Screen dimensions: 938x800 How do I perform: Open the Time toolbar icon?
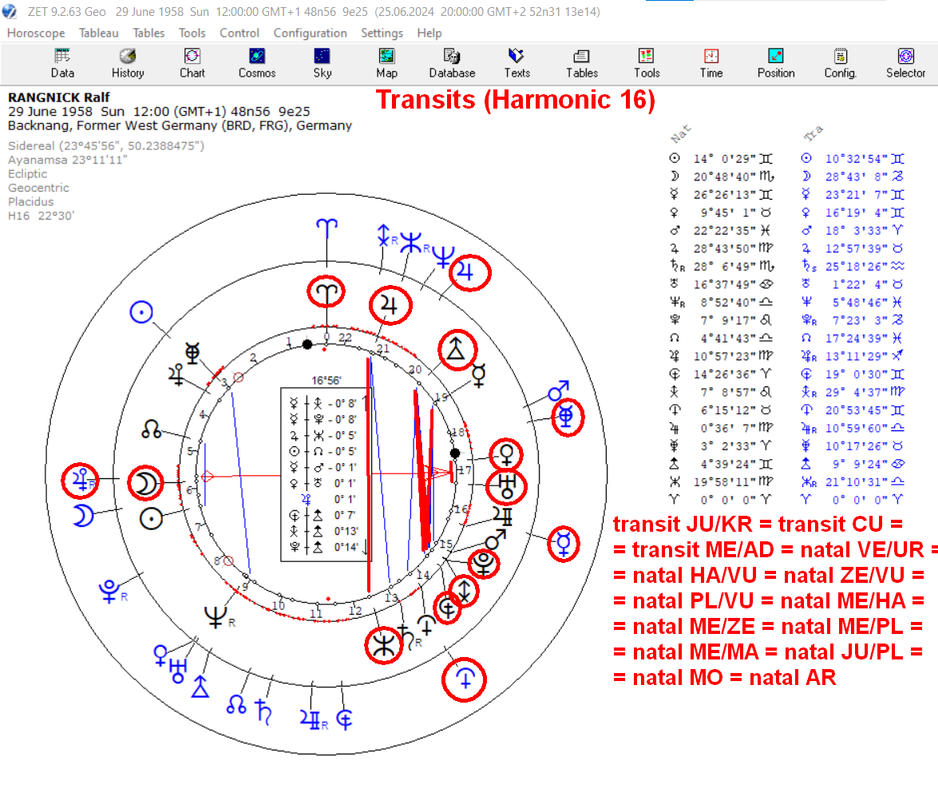[711, 63]
